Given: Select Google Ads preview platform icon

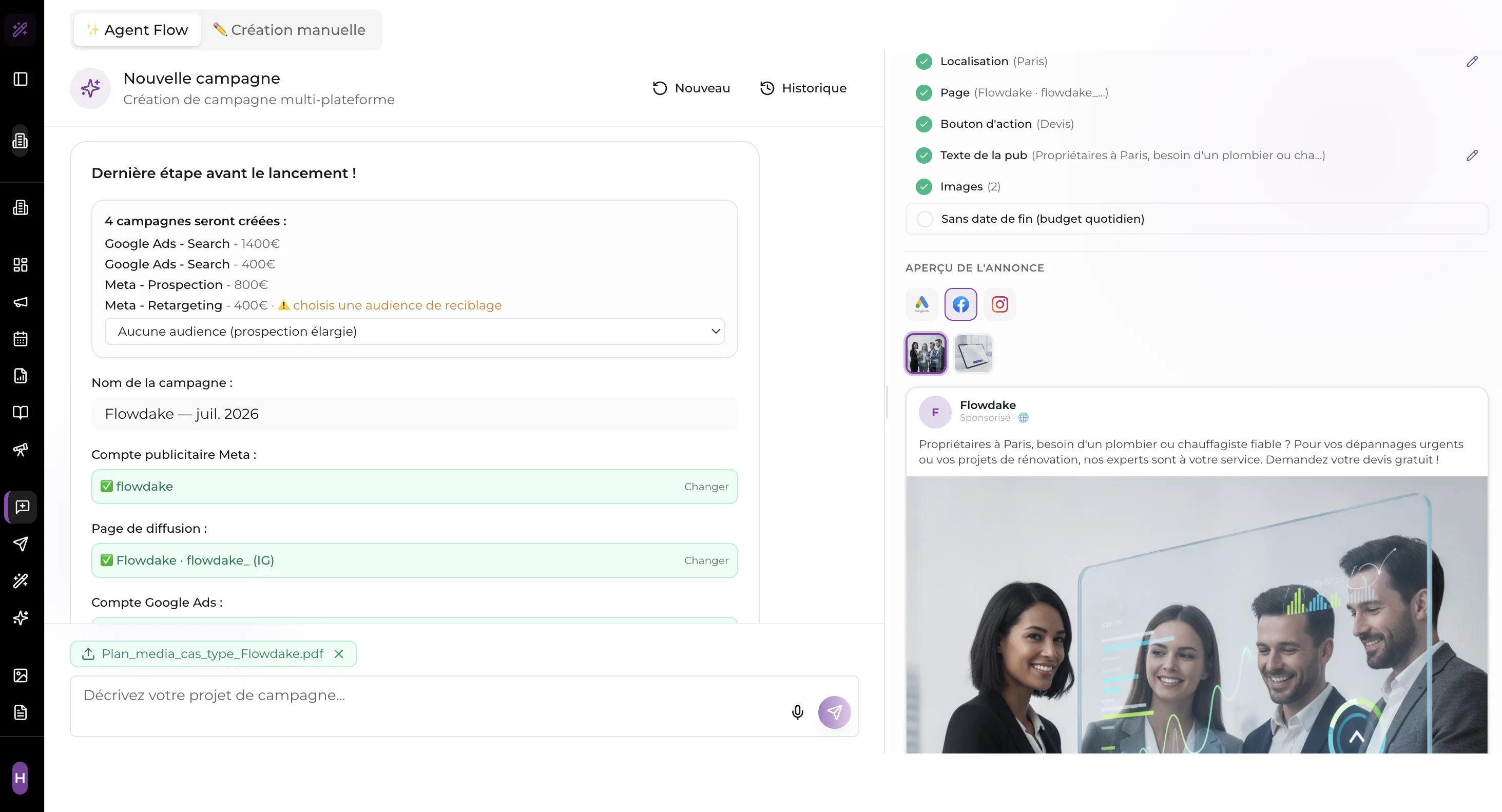Looking at the screenshot, I should point(922,304).
